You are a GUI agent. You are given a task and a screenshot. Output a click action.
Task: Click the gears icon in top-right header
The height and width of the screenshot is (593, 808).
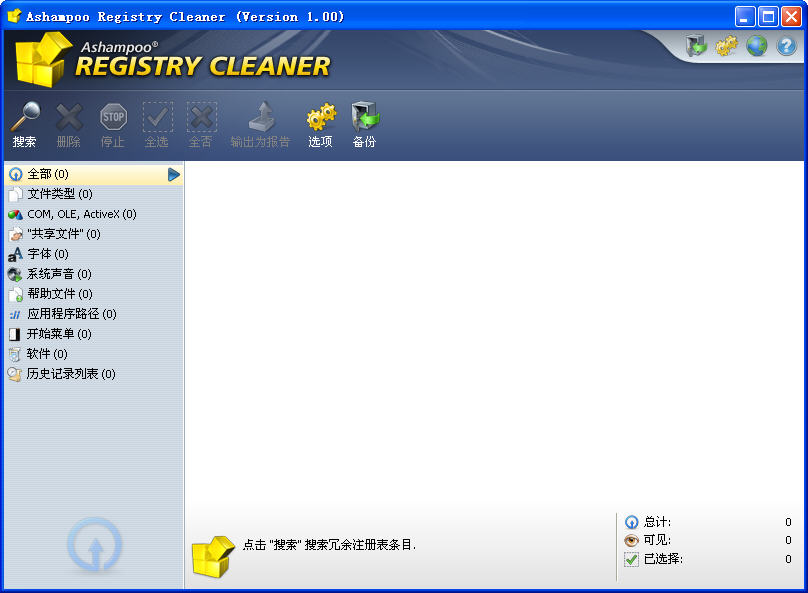(726, 46)
